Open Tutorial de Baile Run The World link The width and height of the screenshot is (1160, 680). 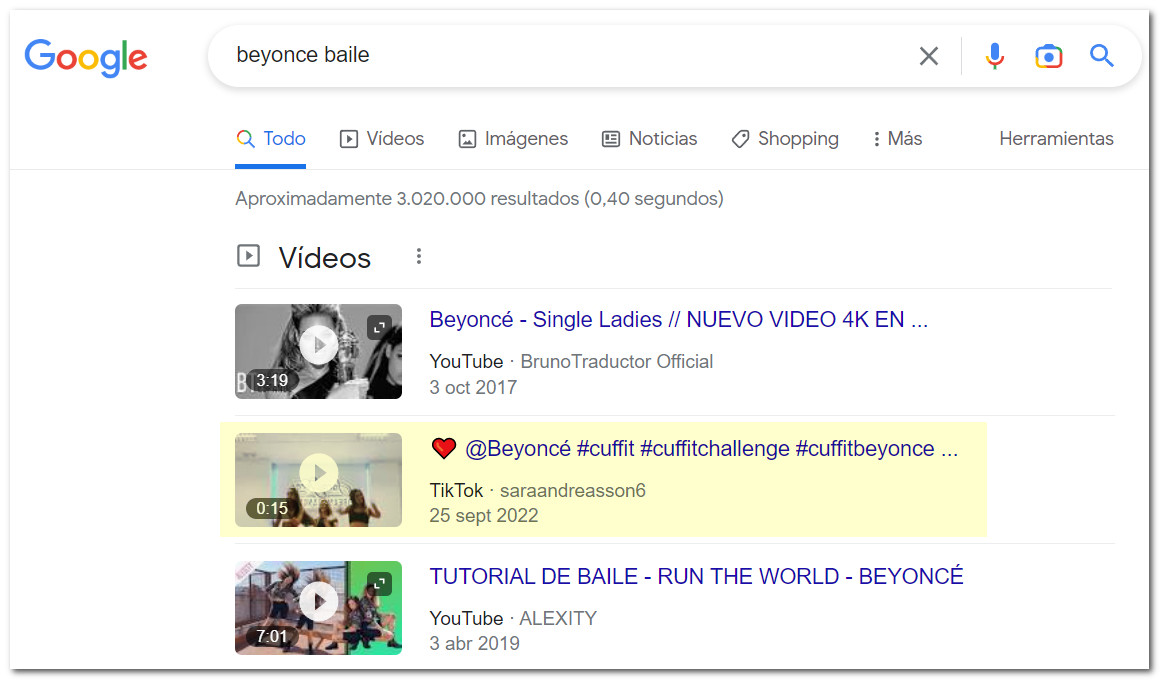(696, 577)
